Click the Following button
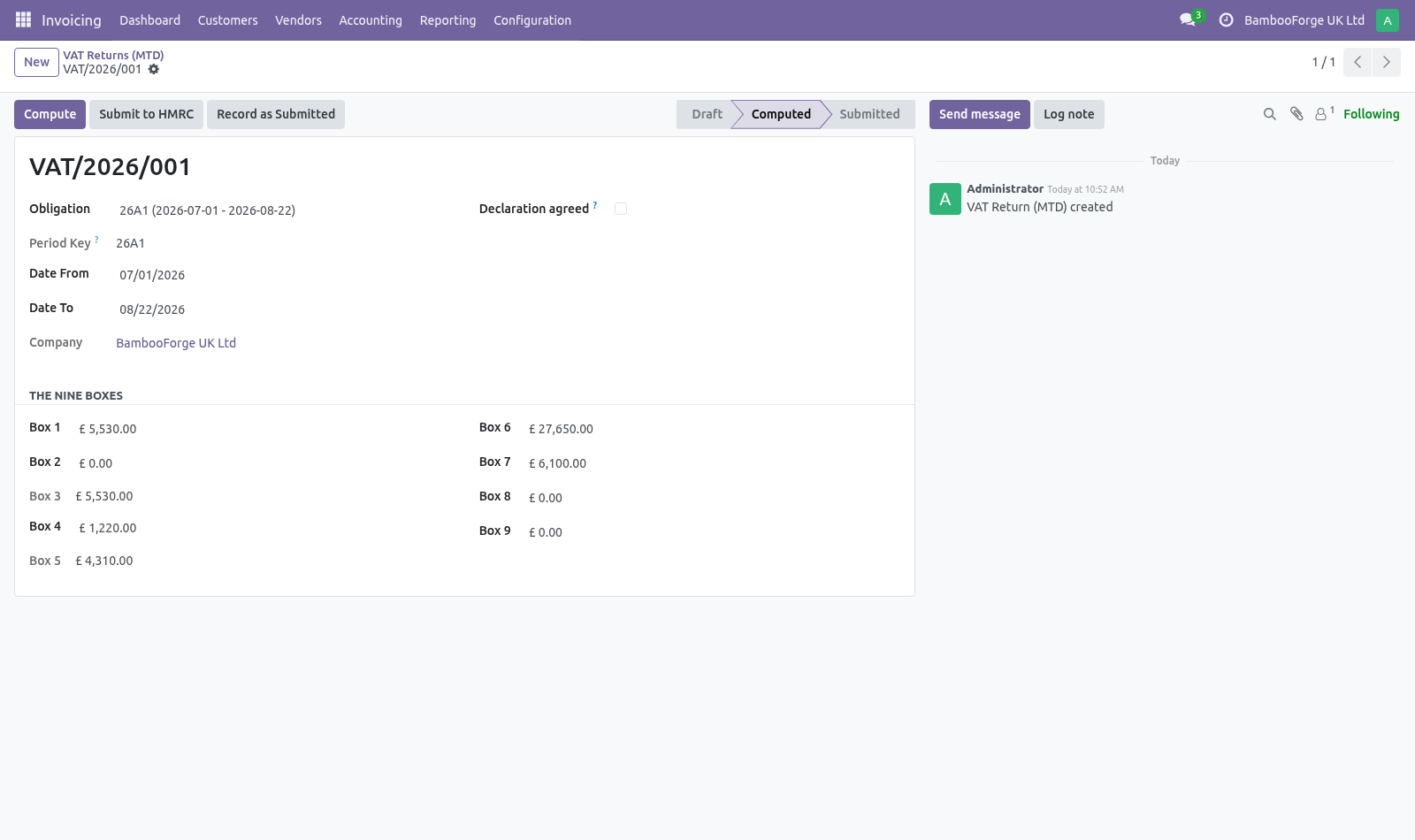 (x=1371, y=114)
